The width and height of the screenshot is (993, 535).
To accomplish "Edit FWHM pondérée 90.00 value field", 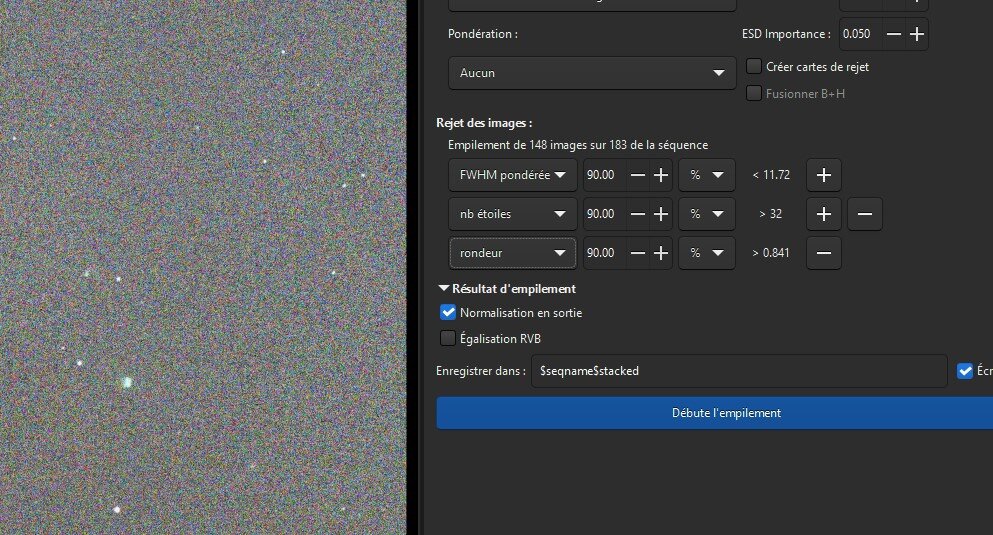I will (x=605, y=175).
